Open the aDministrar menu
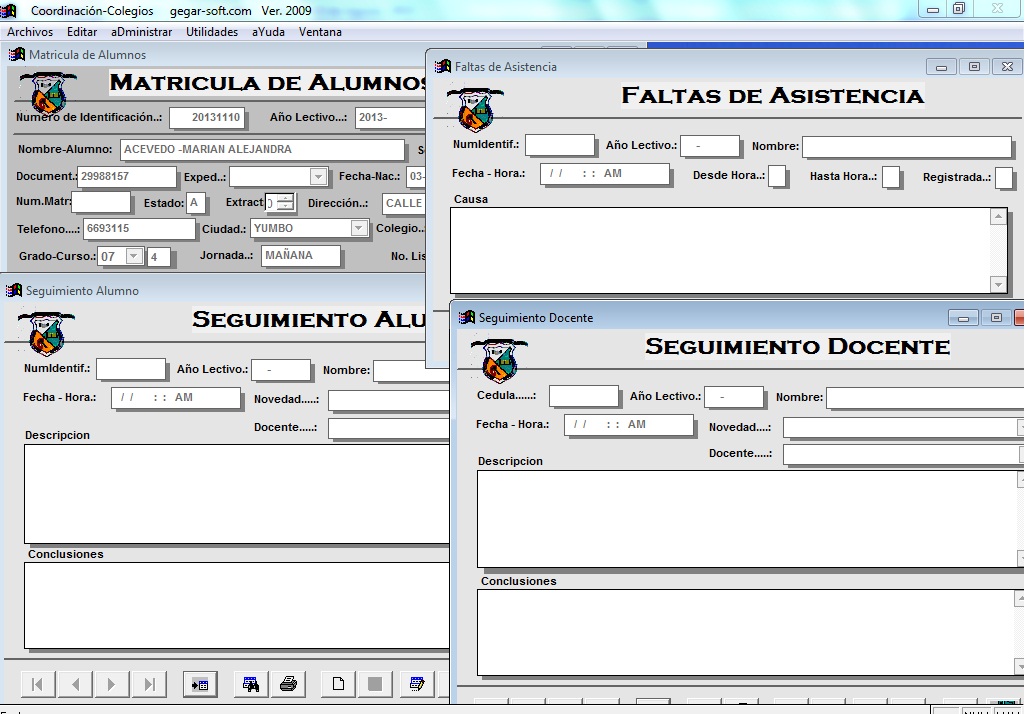 142,32
